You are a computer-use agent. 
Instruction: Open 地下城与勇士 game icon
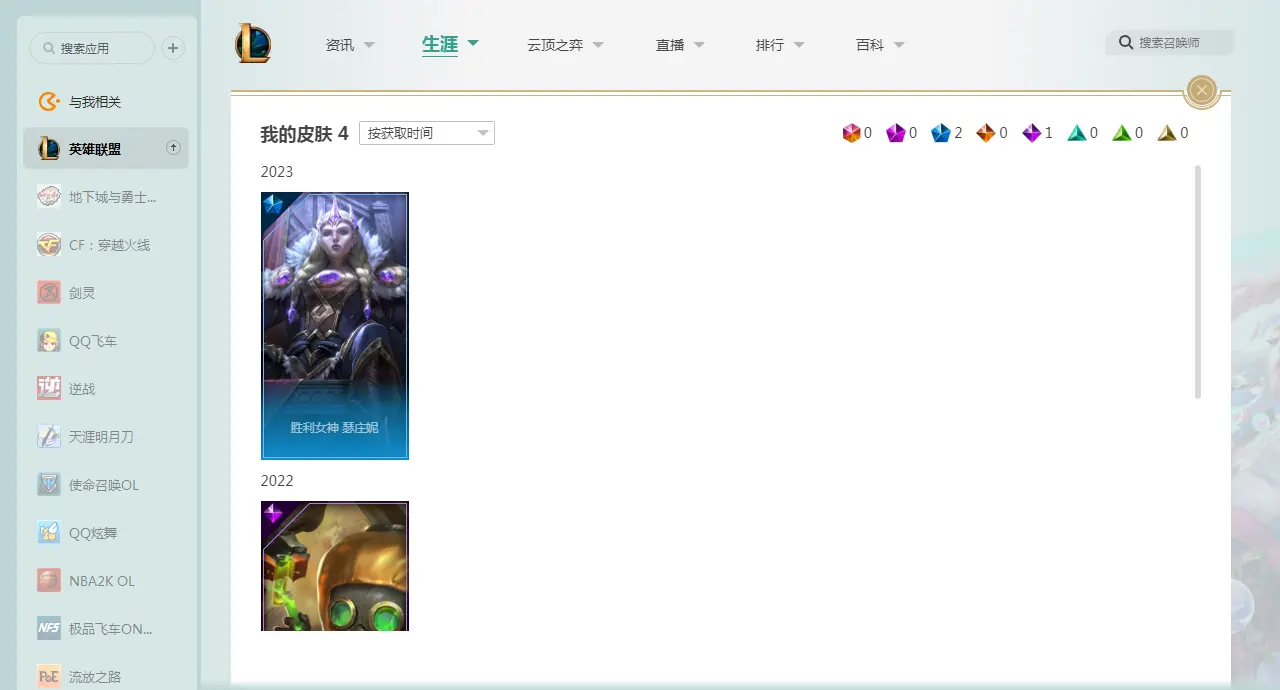49,197
